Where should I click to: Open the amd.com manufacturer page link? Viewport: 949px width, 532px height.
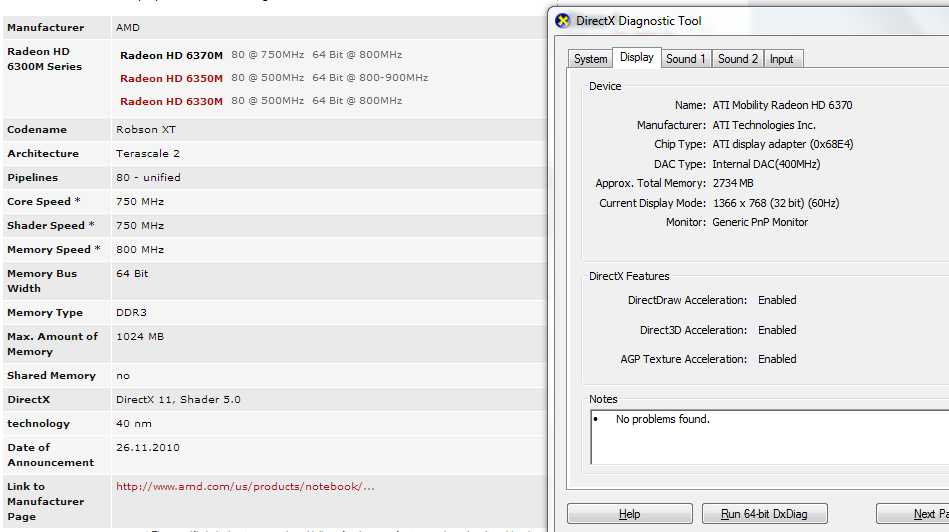tap(245, 487)
